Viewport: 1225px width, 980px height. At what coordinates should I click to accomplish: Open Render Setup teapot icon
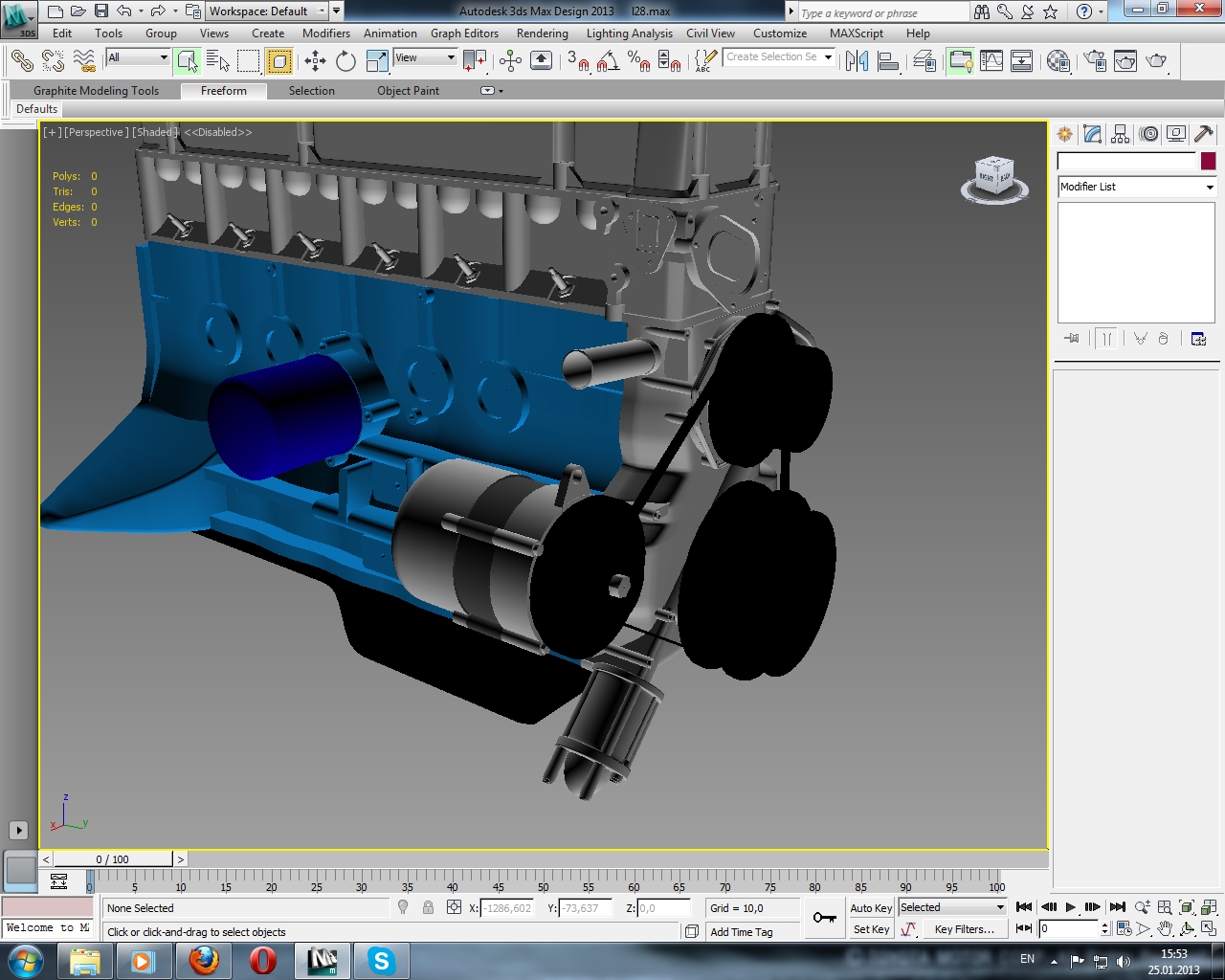pos(1095,61)
